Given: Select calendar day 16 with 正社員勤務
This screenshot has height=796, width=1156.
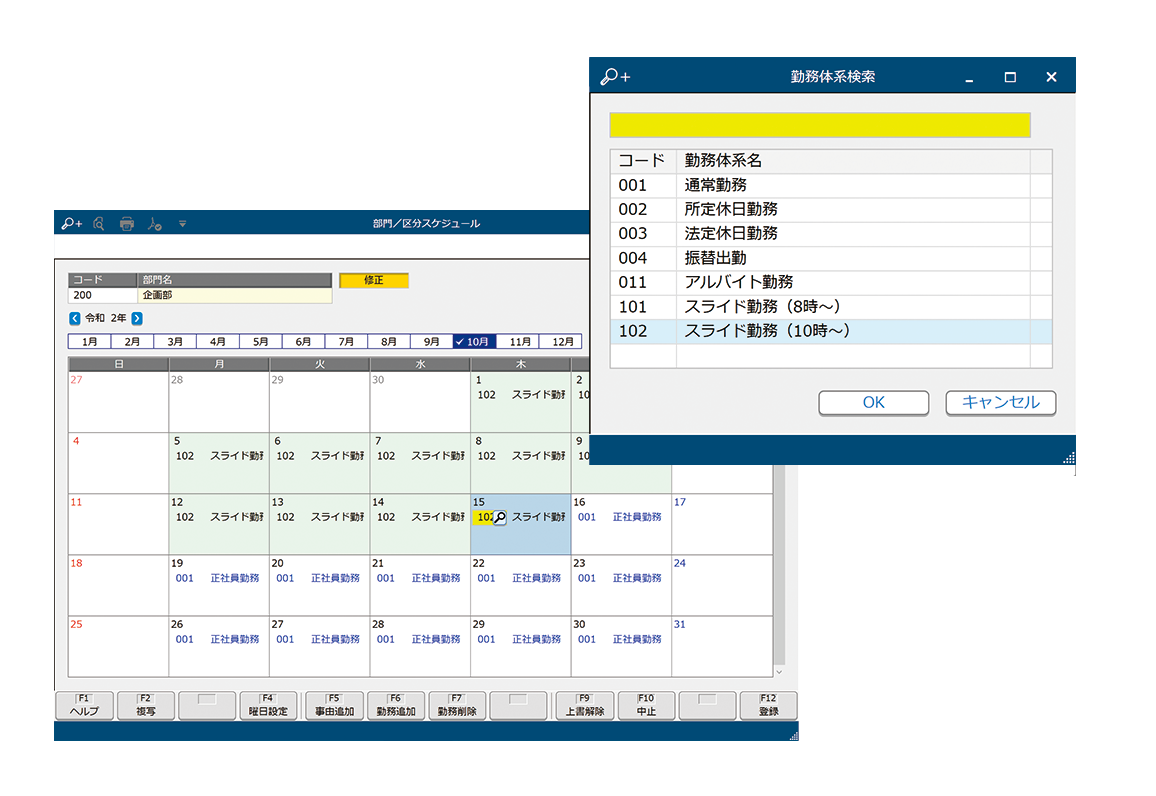Looking at the screenshot, I should tap(621, 525).
